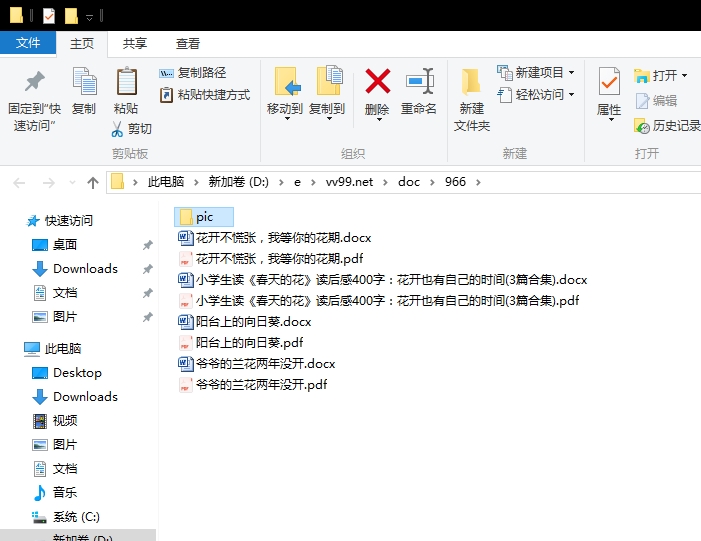Image resolution: width=701 pixels, height=541 pixels.
Task: Open 此电脑 in navigation pane
Action: coord(53,348)
